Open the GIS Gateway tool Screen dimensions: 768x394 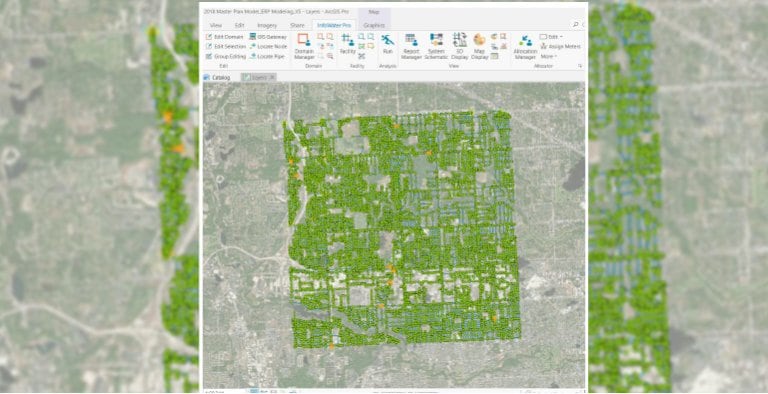coord(268,37)
